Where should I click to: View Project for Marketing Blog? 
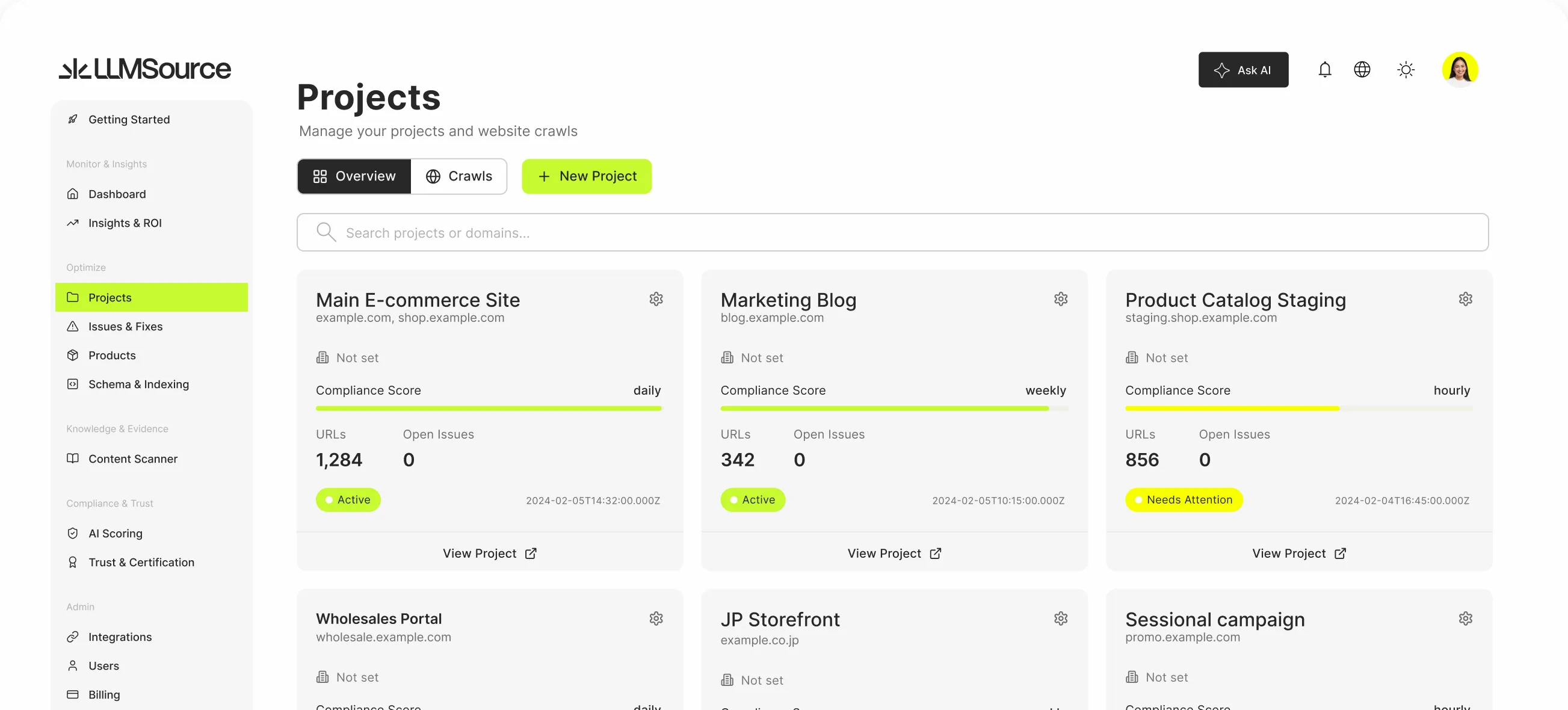pyautogui.click(x=895, y=554)
